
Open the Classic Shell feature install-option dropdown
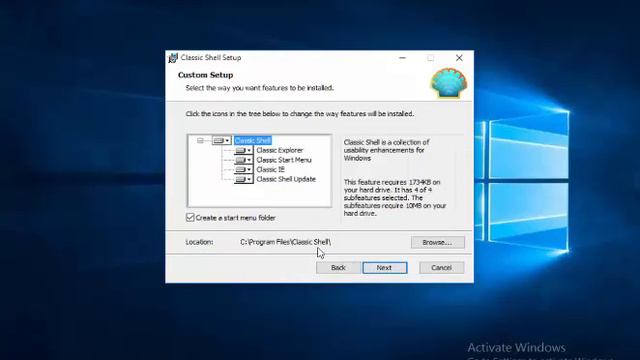[x=222, y=140]
